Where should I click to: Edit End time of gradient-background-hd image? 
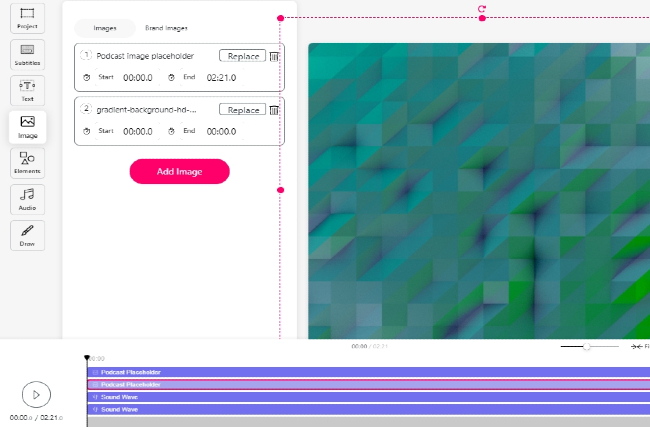(x=221, y=131)
